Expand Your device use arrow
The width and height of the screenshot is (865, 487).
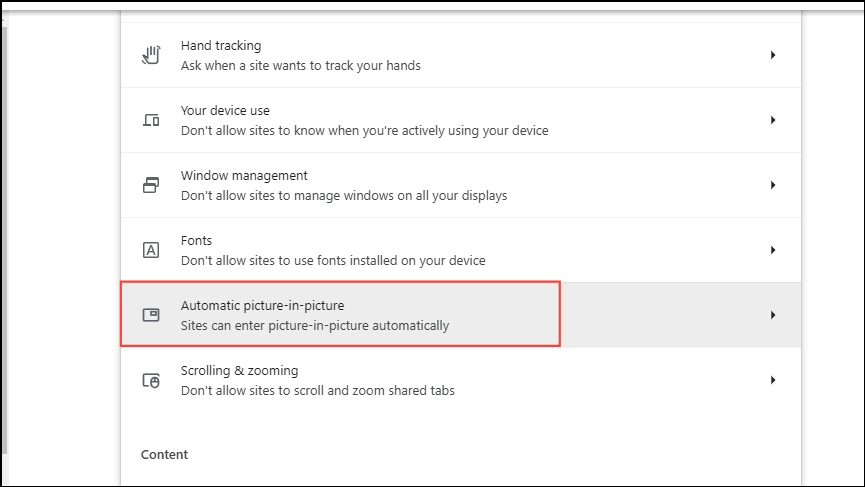coord(773,120)
